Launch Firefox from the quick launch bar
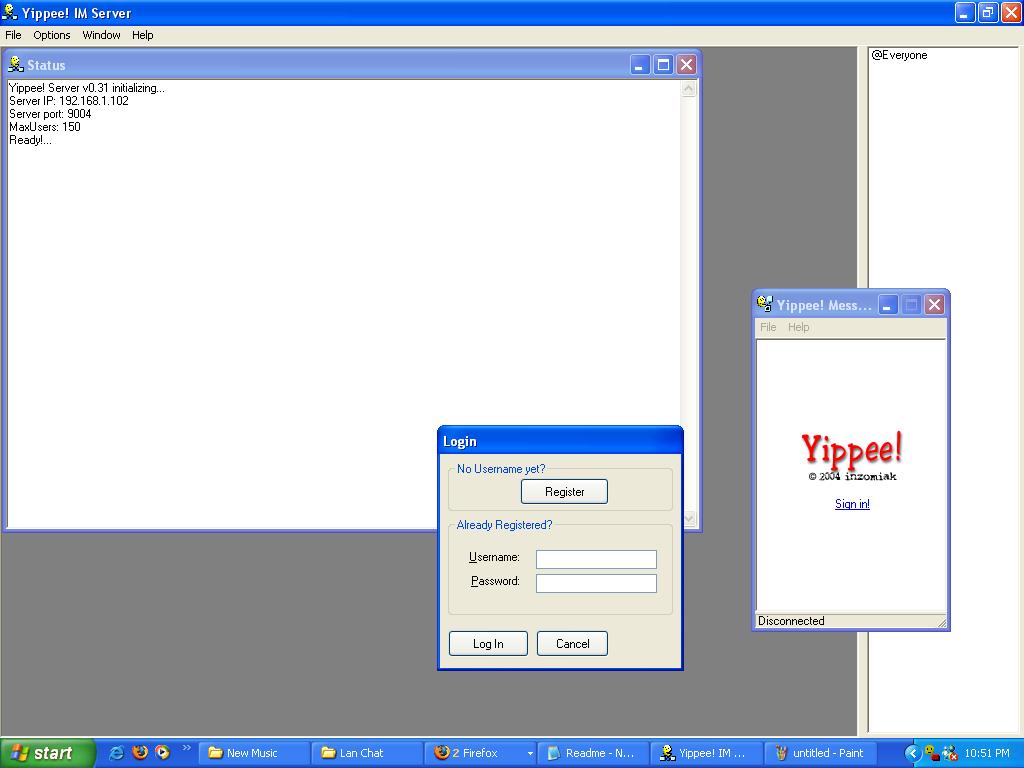This screenshot has height=768, width=1024. pos(140,753)
